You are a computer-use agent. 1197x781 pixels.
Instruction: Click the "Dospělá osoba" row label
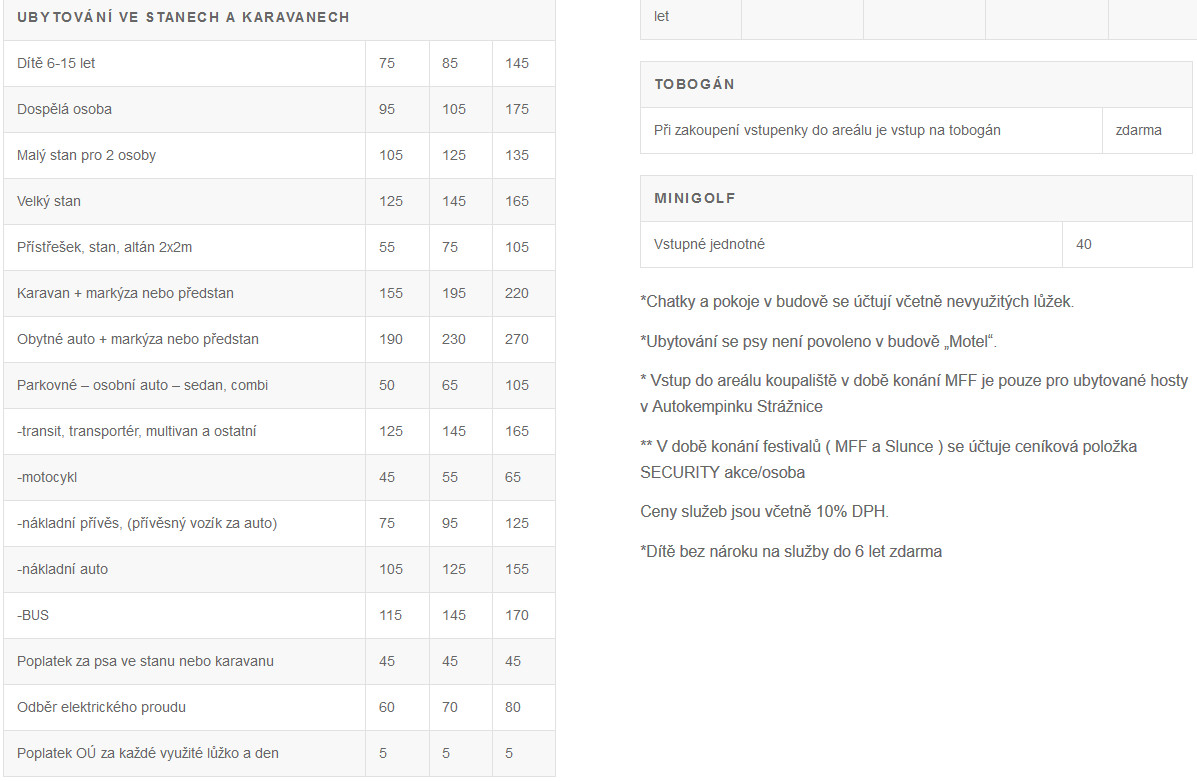pyautogui.click(x=62, y=109)
